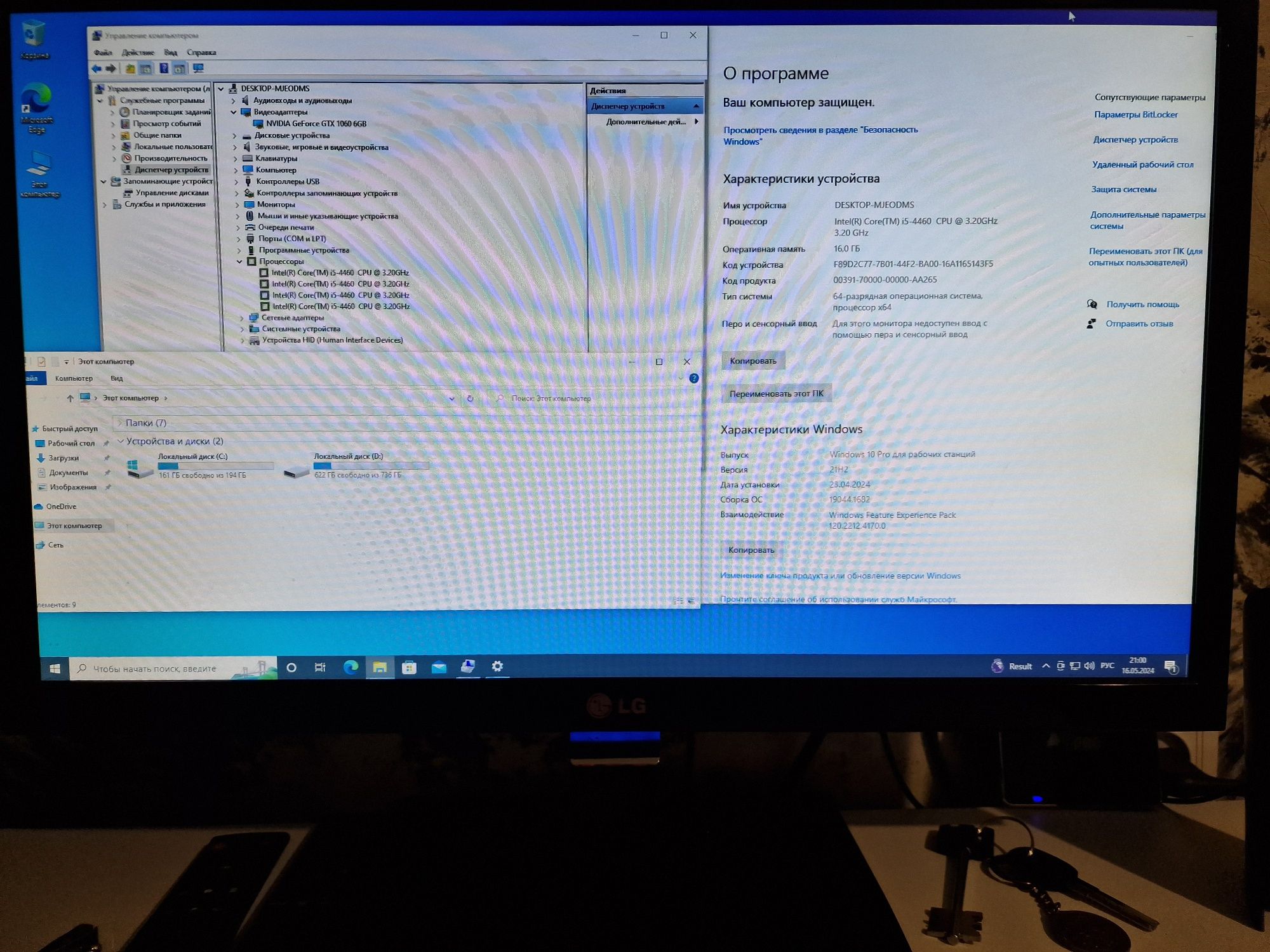Click Explorer refresh button

(470, 399)
